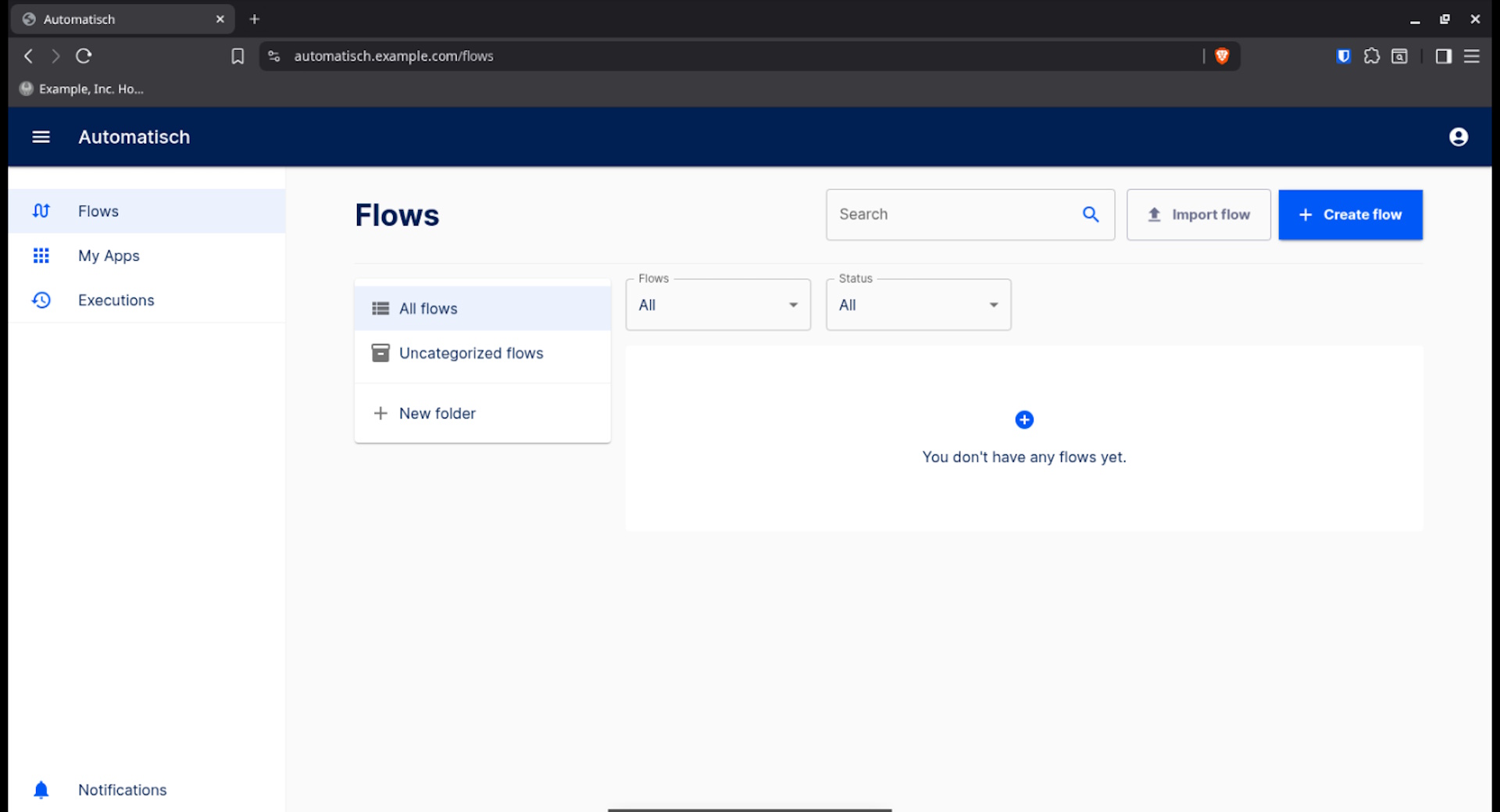The width and height of the screenshot is (1500, 812).
Task: Expand the Status filter dropdown
Action: tap(918, 305)
